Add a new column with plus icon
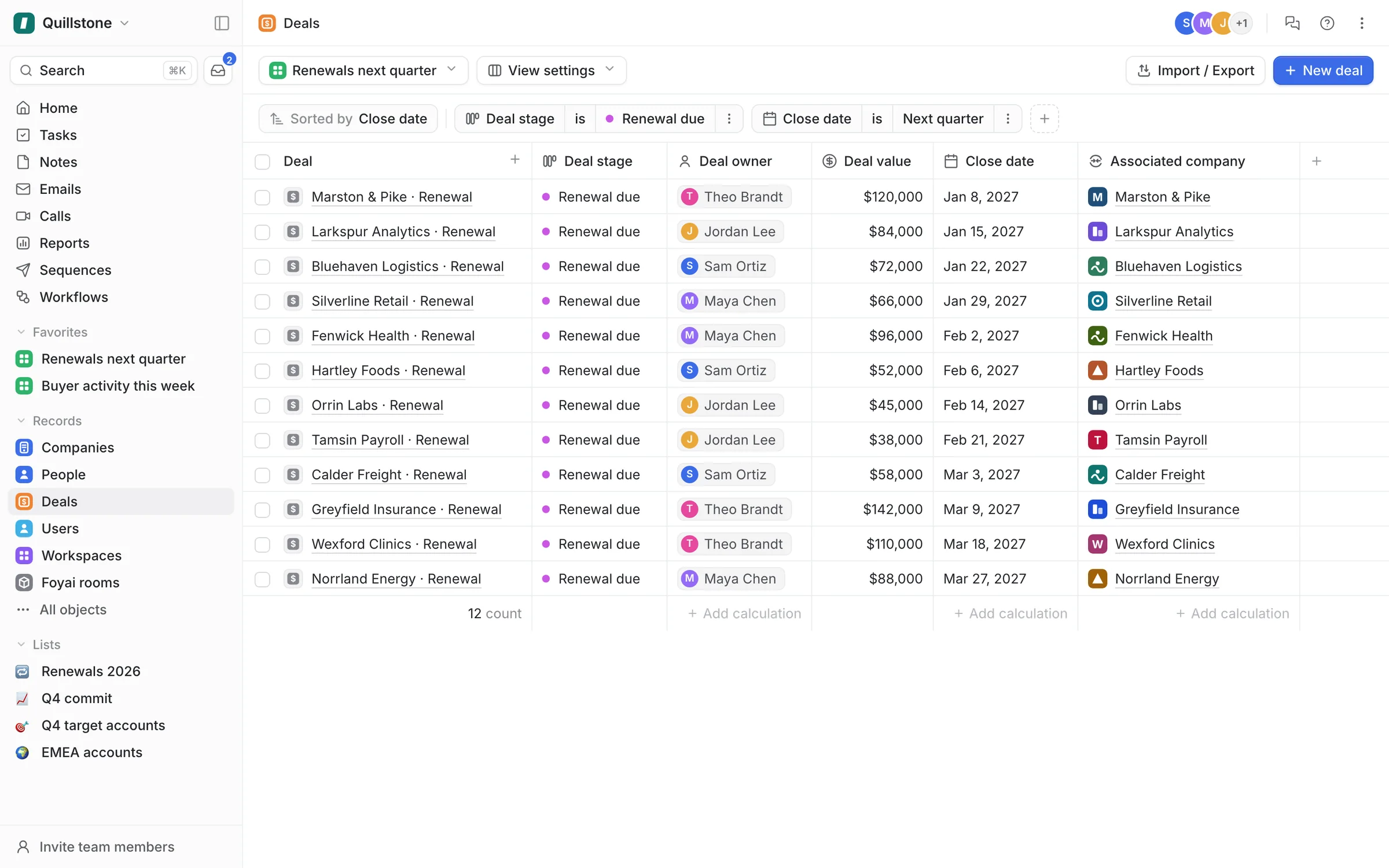The height and width of the screenshot is (868, 1389). click(1316, 161)
